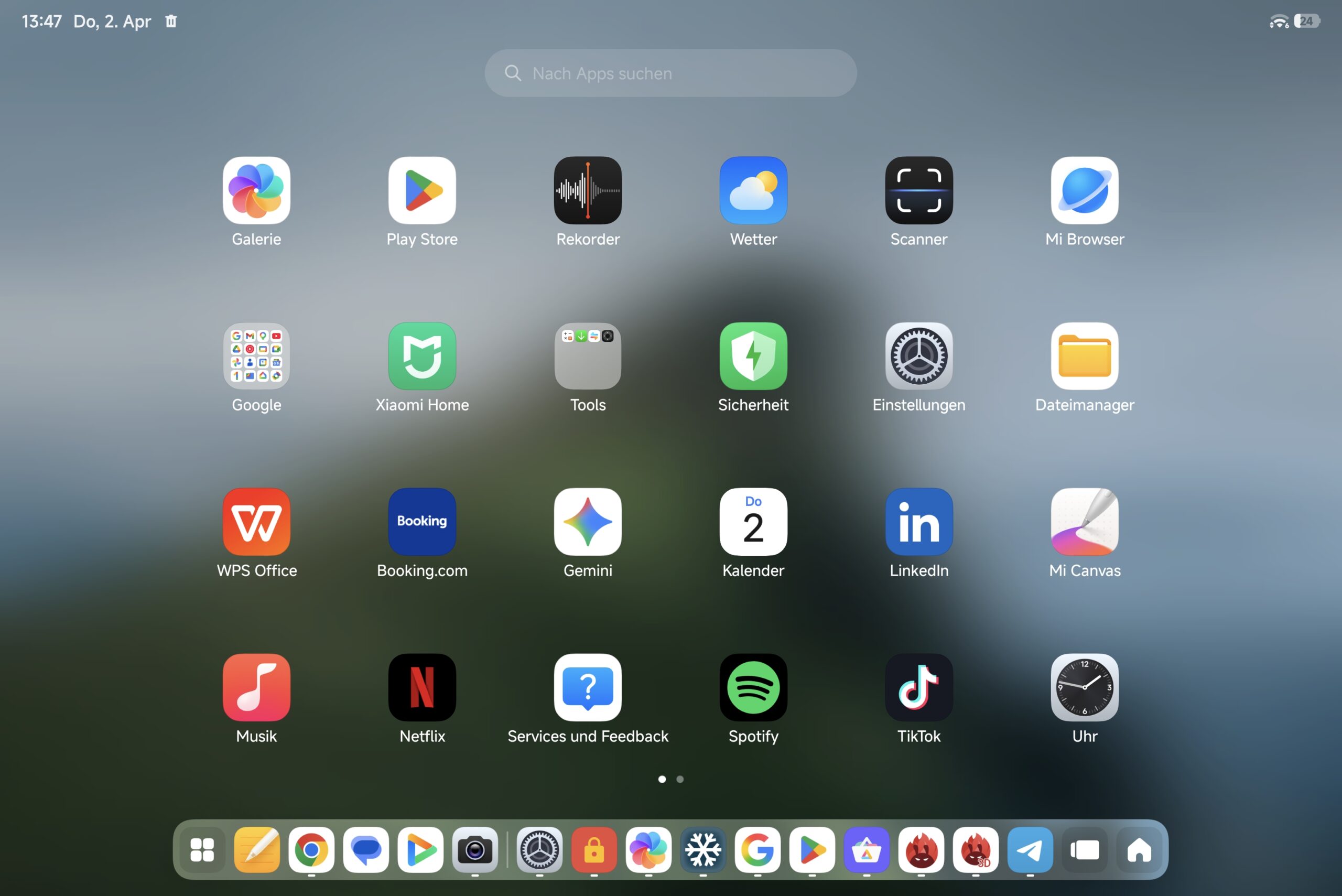Screen dimensions: 1342x896
Task: Launch the Rekorder voice recorder app
Action: (587, 190)
